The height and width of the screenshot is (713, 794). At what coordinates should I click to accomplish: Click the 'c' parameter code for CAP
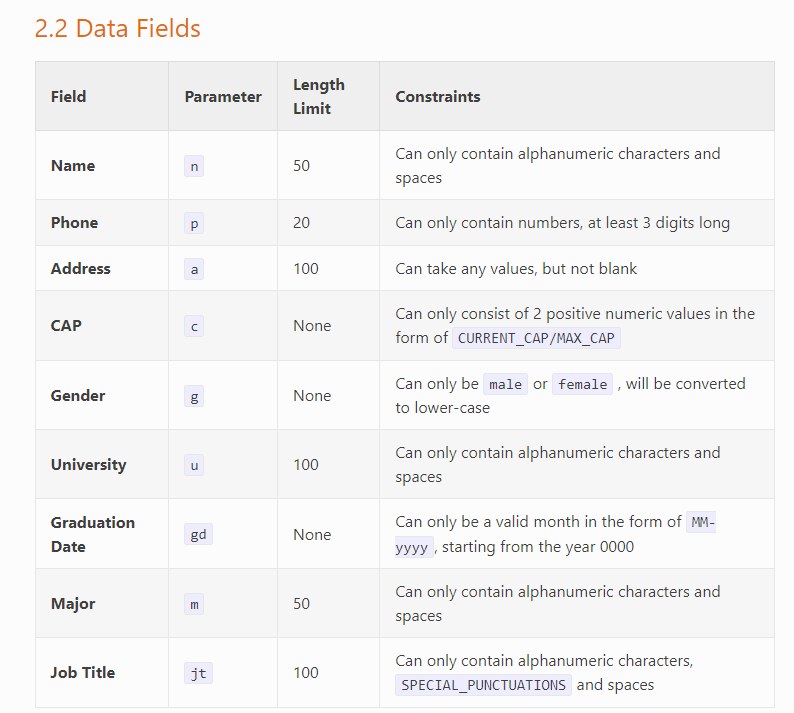tap(194, 326)
